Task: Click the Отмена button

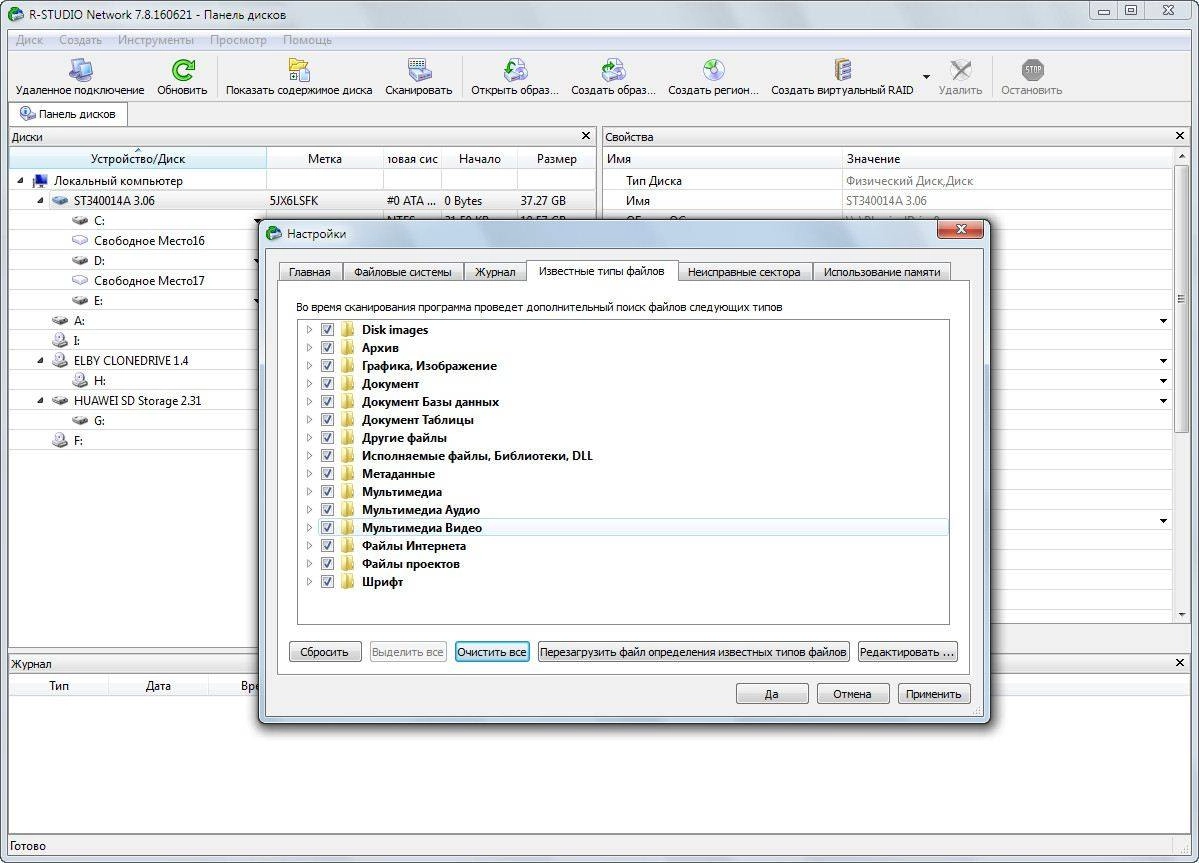Action: [852, 694]
